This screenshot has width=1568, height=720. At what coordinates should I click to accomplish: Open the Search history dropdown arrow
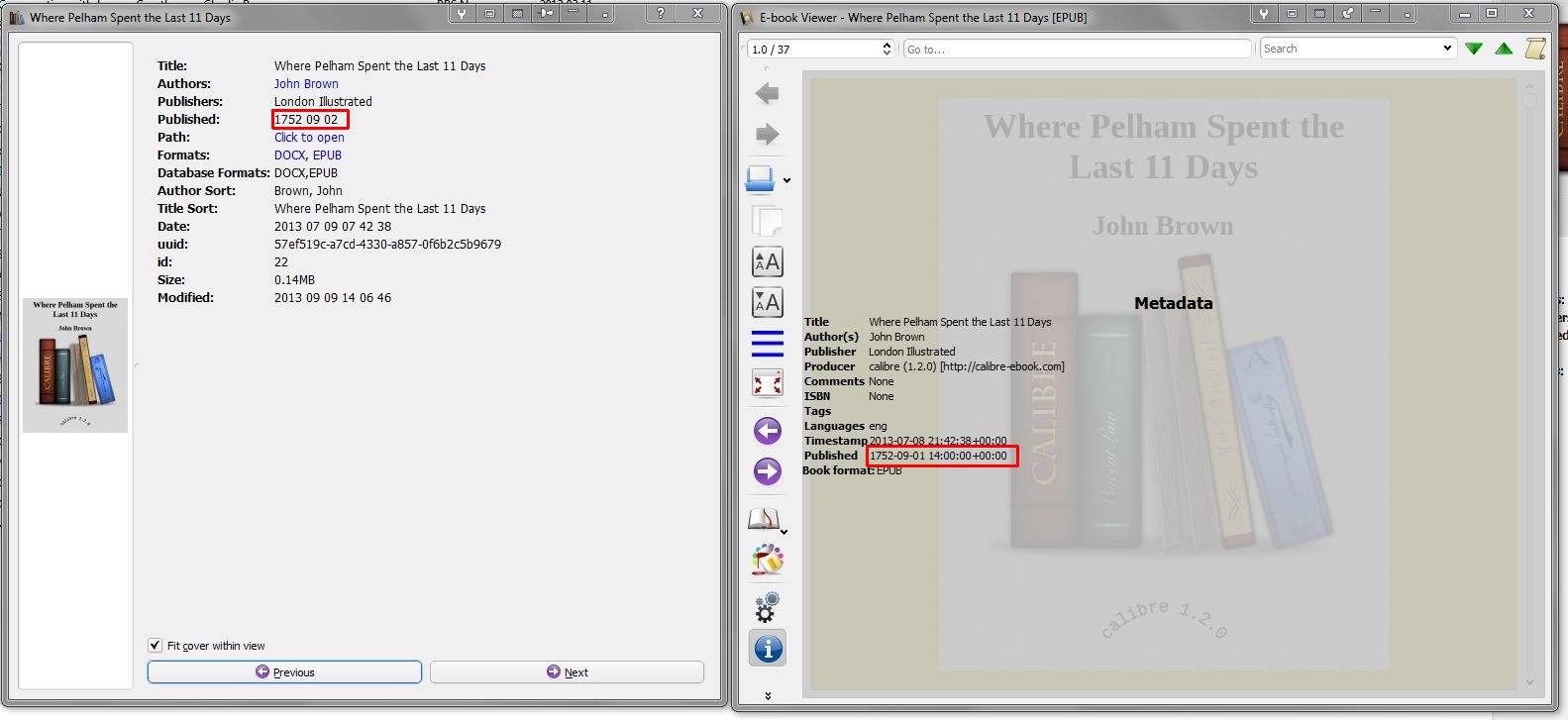(x=1447, y=49)
